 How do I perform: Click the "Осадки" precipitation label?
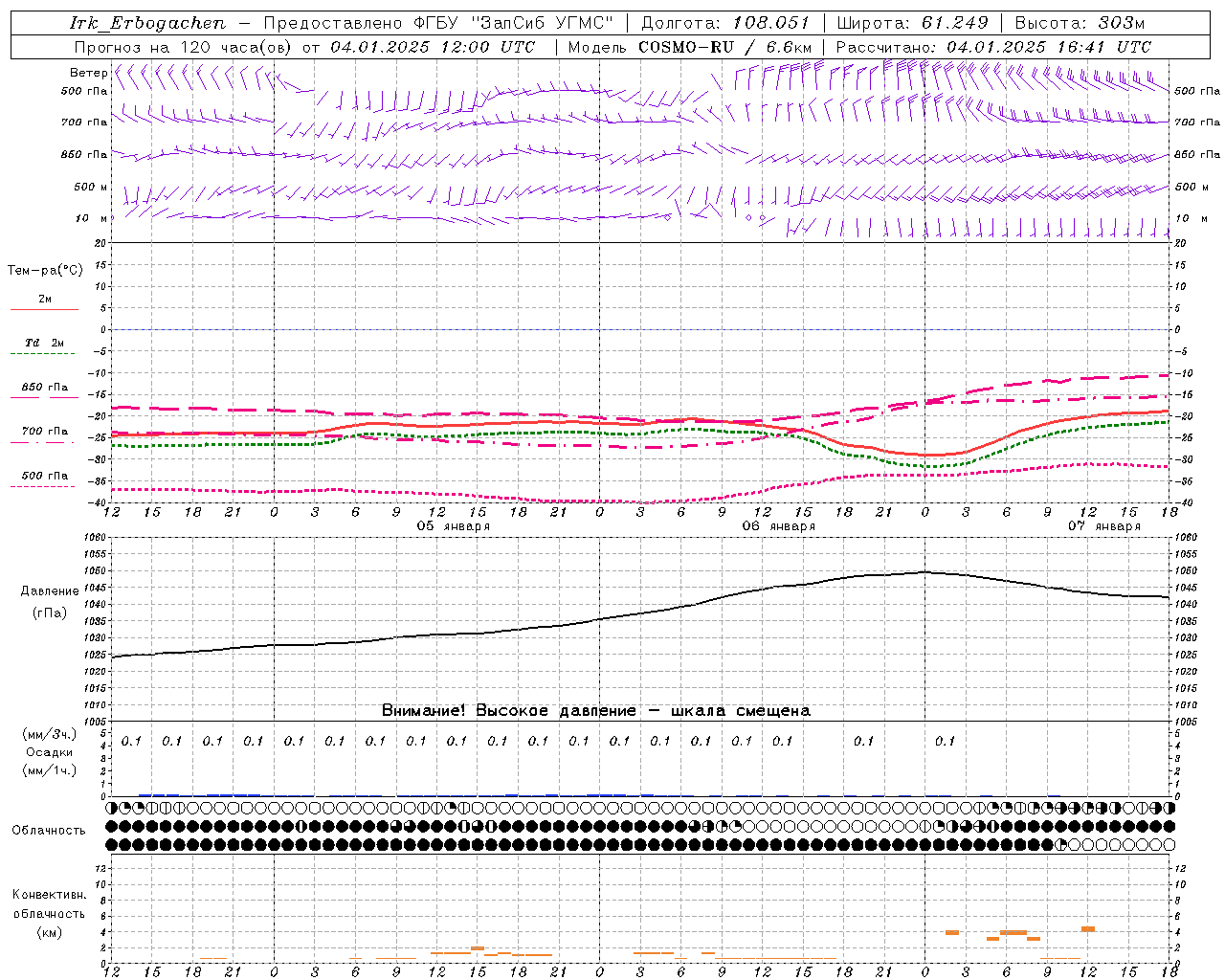coord(51,752)
